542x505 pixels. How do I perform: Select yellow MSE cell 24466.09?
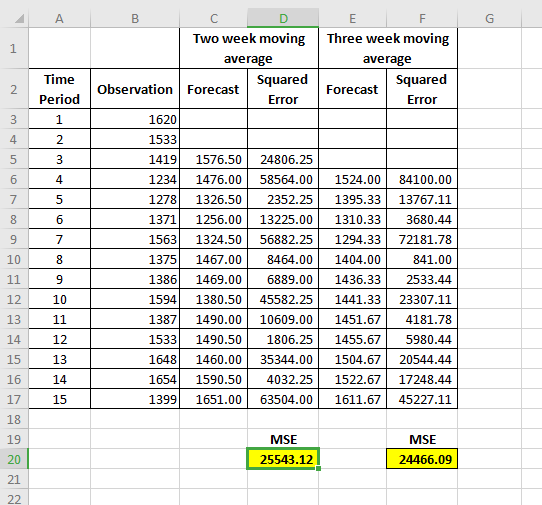click(x=422, y=459)
